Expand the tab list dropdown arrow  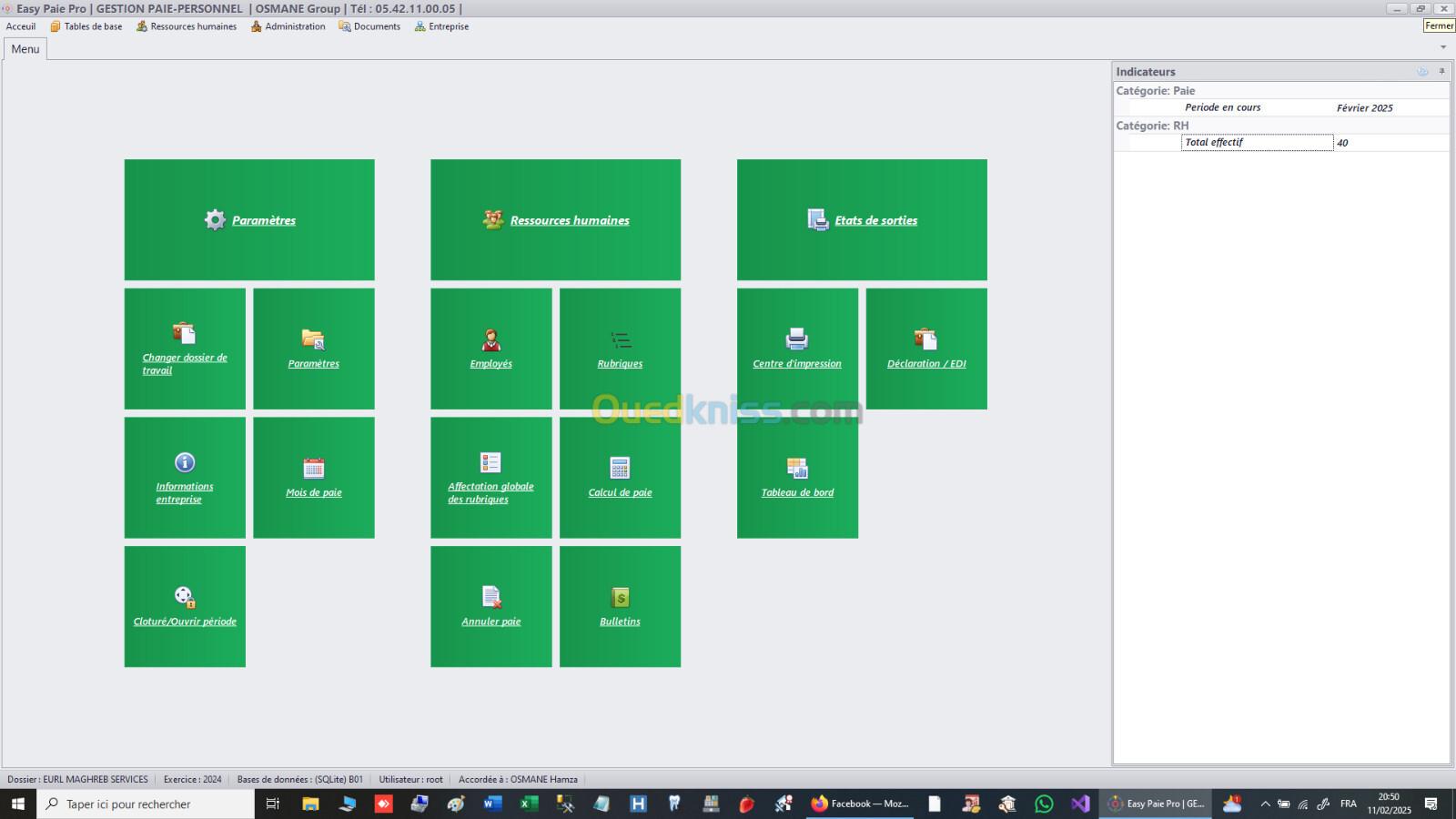(x=1442, y=47)
